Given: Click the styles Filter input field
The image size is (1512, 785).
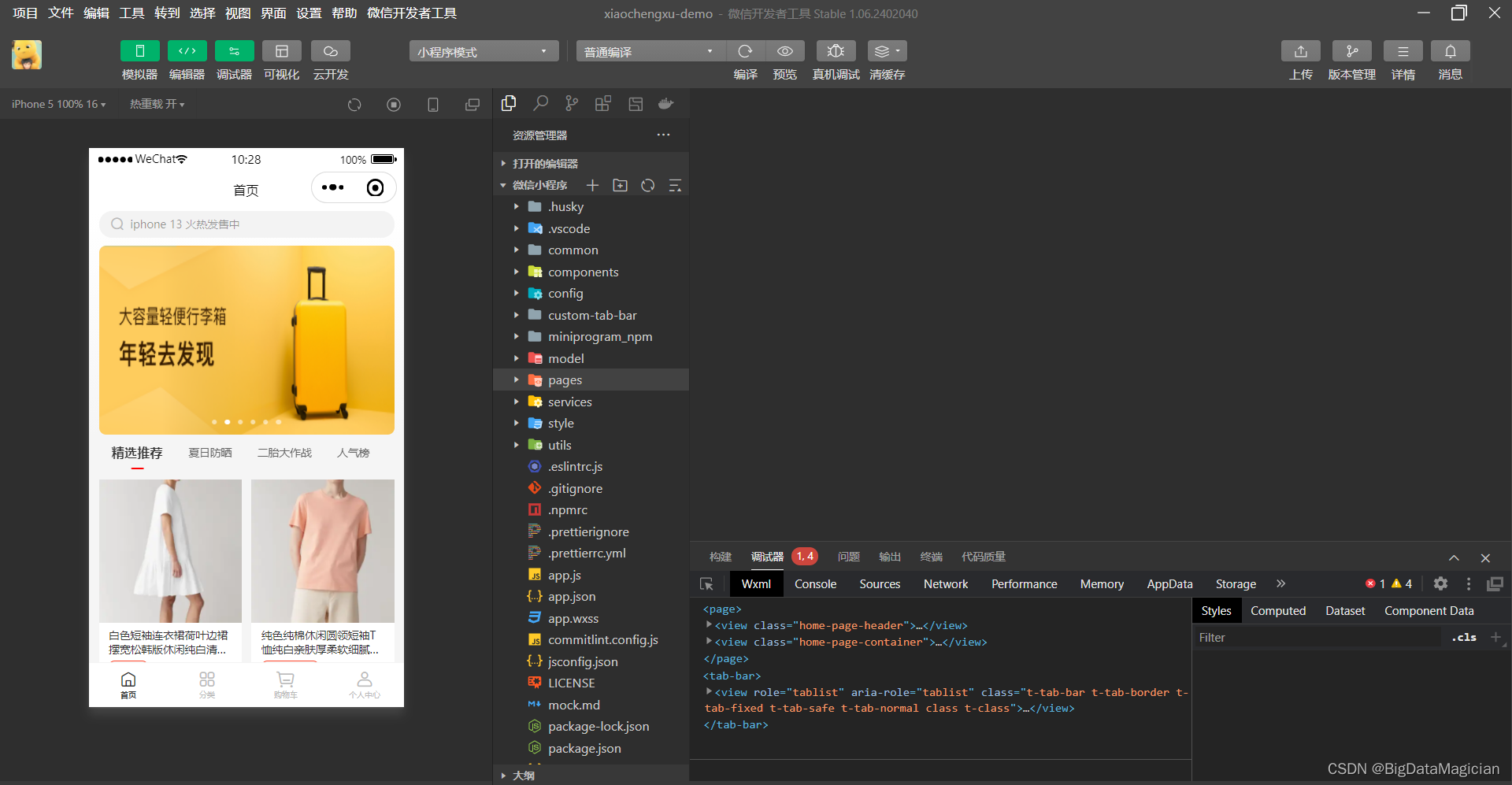Looking at the screenshot, I should 1319,637.
